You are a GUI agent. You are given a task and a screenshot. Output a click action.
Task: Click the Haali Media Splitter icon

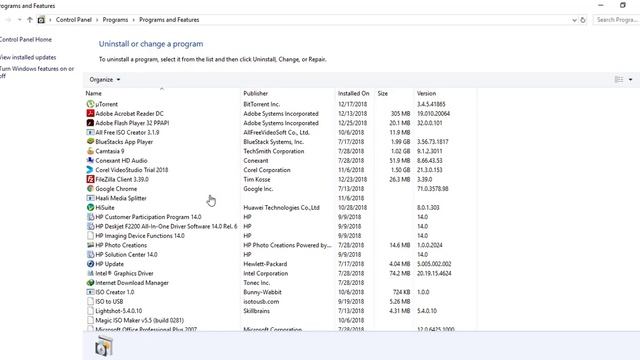pyautogui.click(x=90, y=198)
